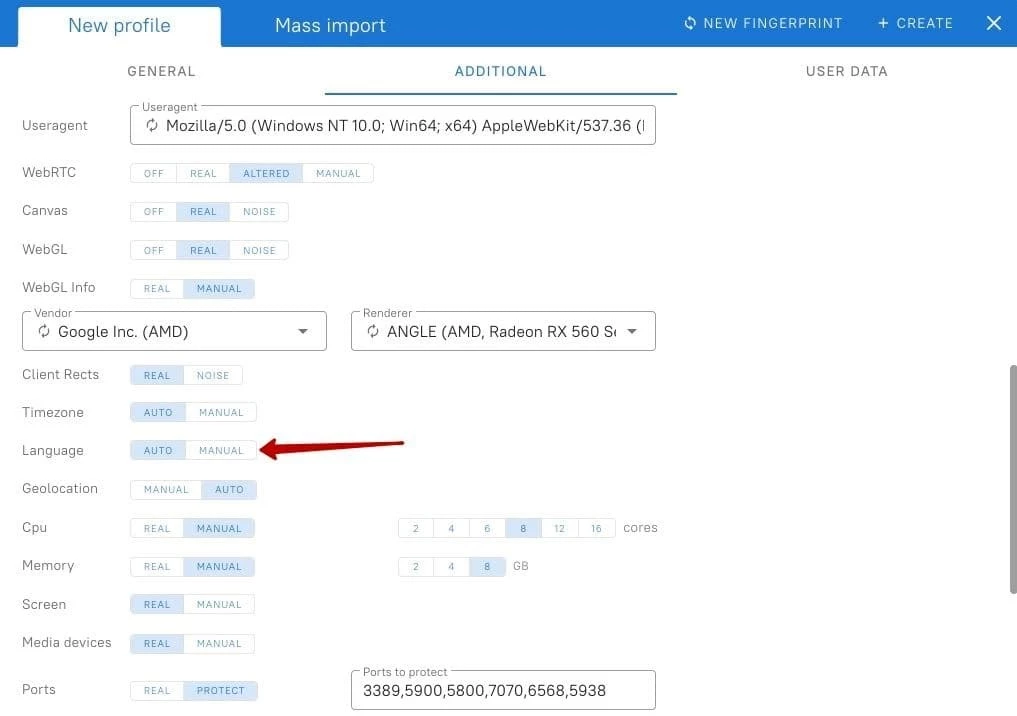This screenshot has height=716, width=1017.
Task: Set Memory to Real
Action: (157, 566)
